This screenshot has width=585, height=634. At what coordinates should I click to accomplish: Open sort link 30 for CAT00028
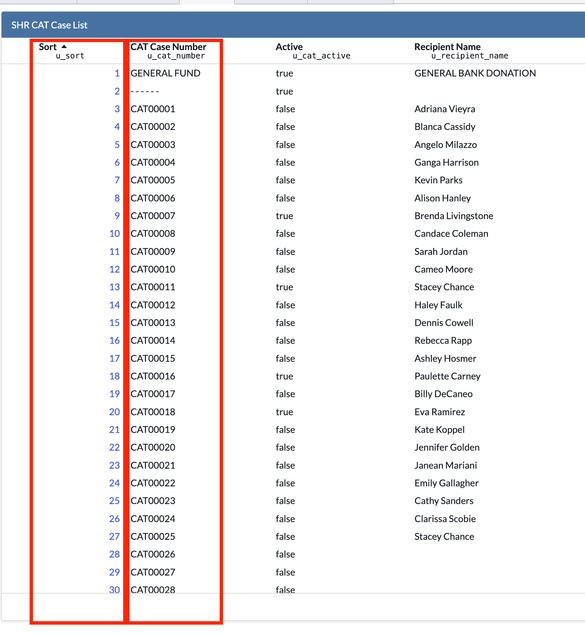114,590
